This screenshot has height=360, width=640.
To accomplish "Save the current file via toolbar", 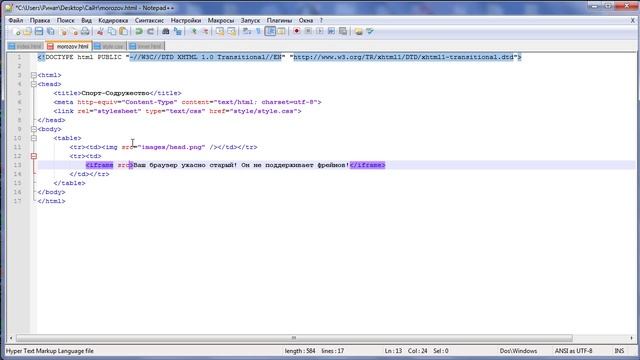I will (39, 31).
